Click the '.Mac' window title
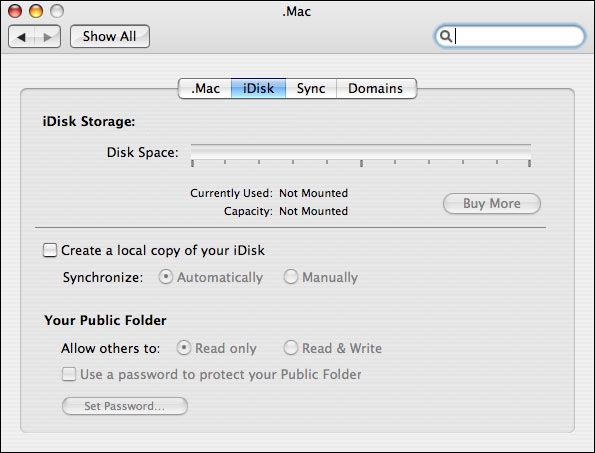Viewport: 595px width, 453px height. point(296,11)
